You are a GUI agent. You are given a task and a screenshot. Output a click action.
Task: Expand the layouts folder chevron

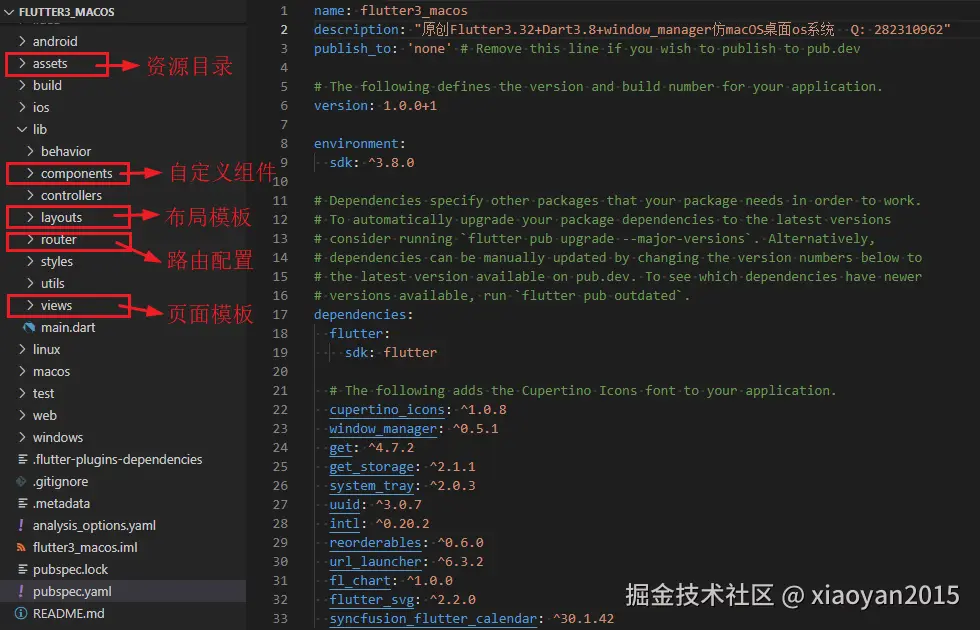[31, 217]
